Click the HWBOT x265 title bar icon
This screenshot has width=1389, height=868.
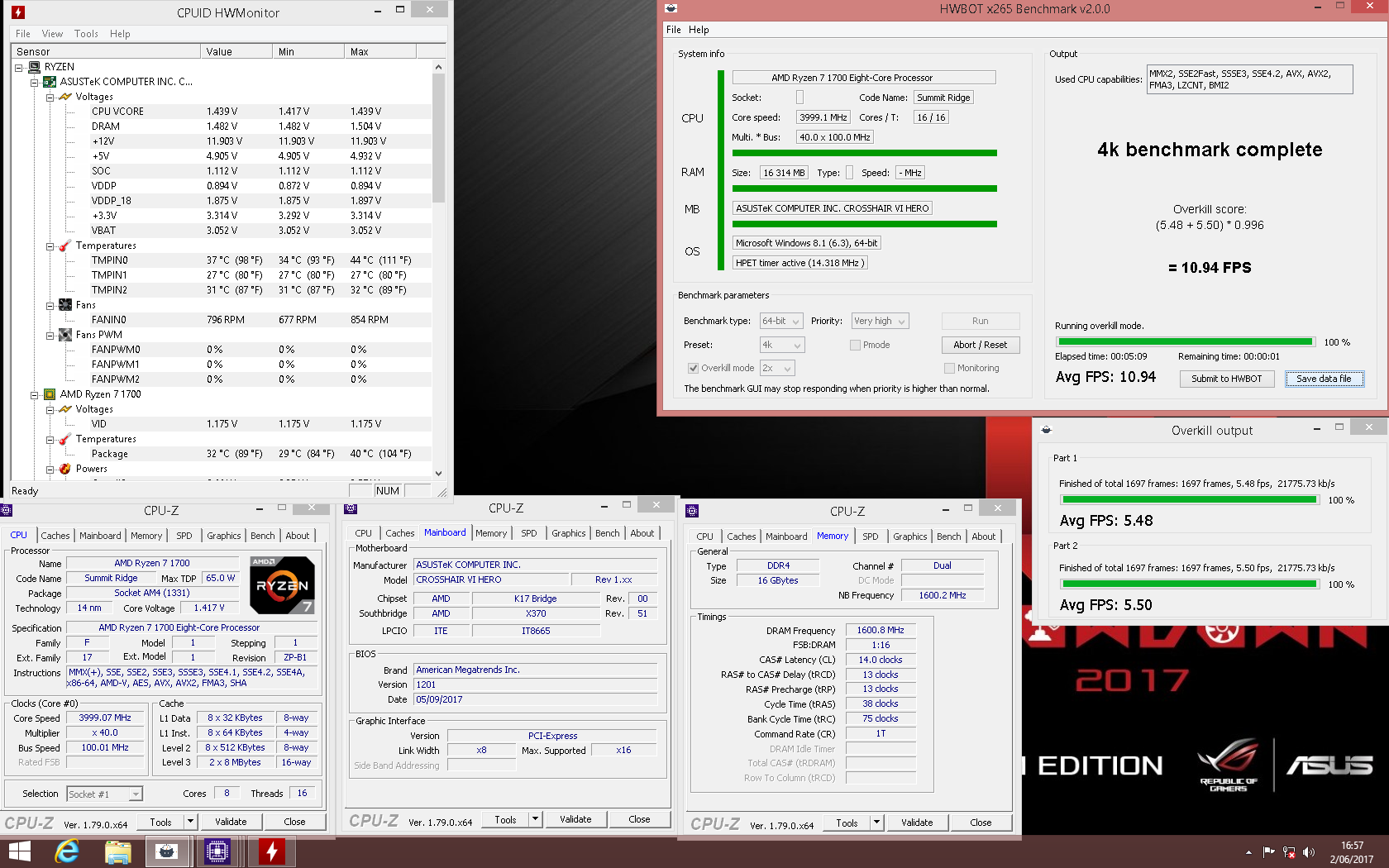coord(671,8)
